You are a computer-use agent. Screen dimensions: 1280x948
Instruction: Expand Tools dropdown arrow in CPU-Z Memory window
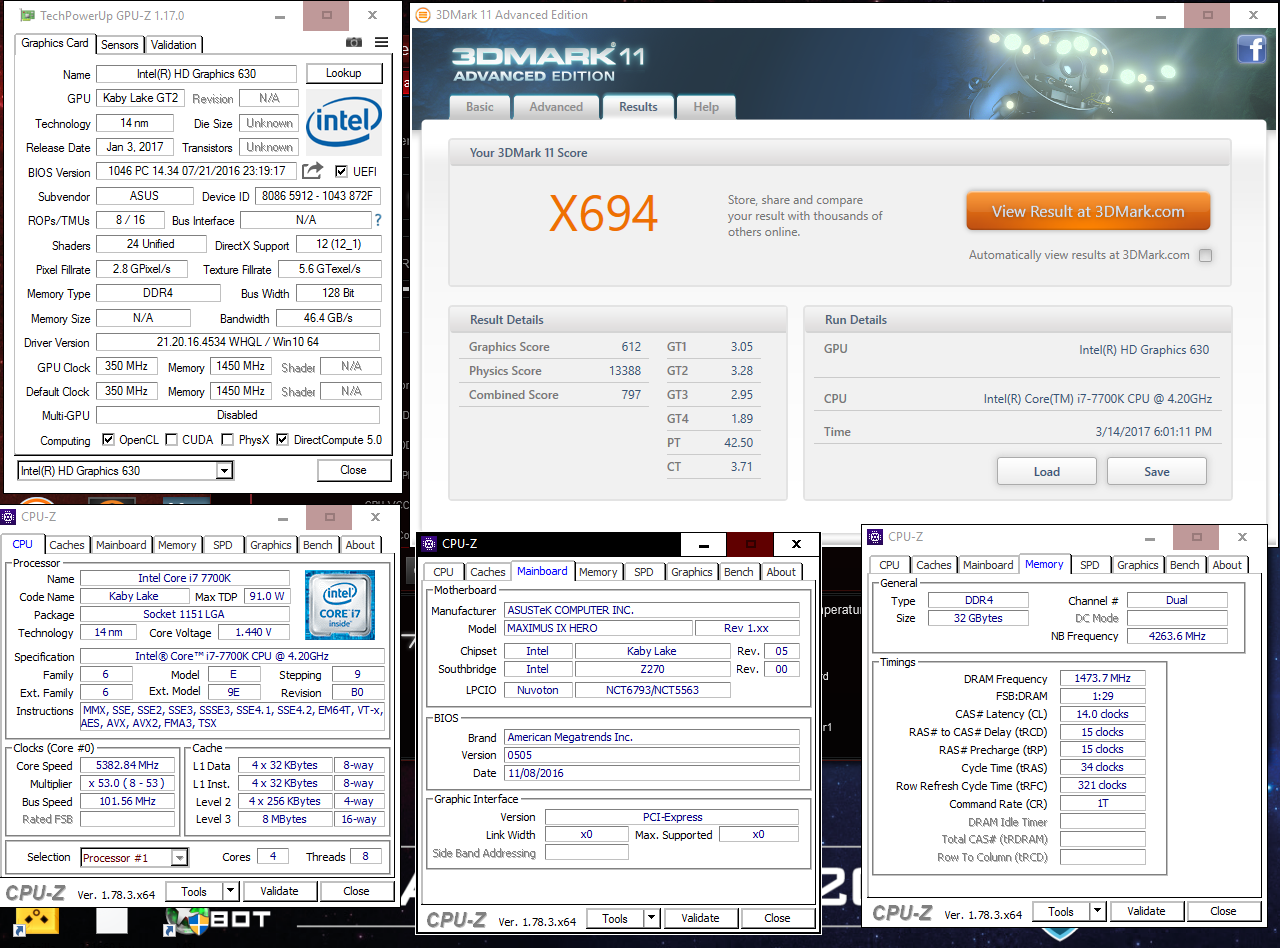(x=1097, y=911)
